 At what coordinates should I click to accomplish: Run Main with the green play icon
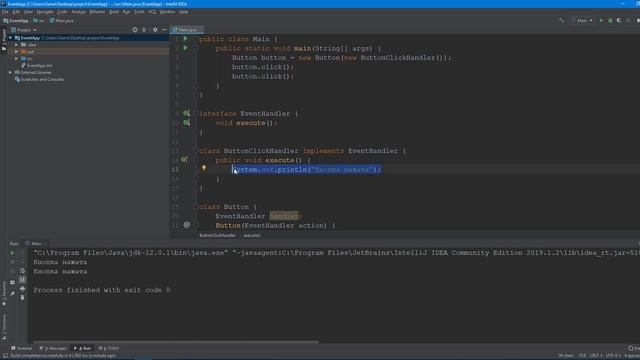click(601, 20)
